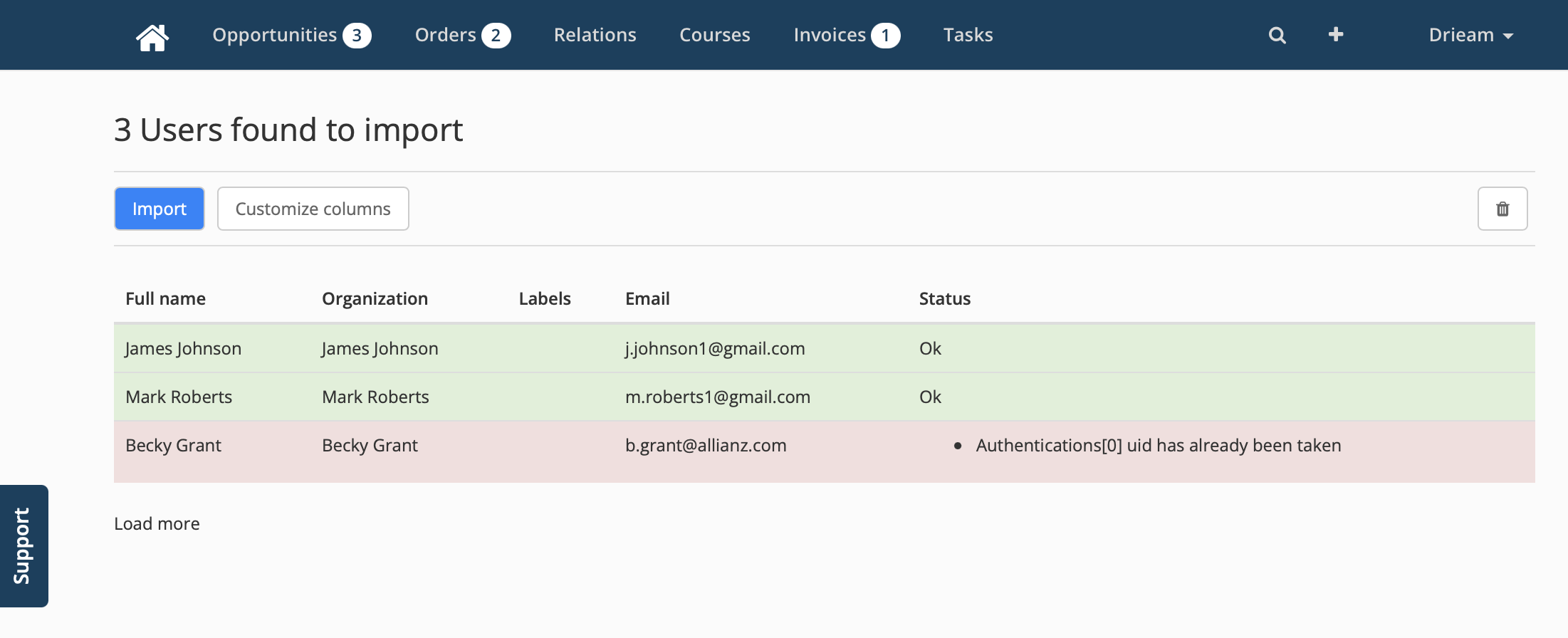Open the search magnifier icon
This screenshot has height=638, width=1568.
[x=1277, y=36]
